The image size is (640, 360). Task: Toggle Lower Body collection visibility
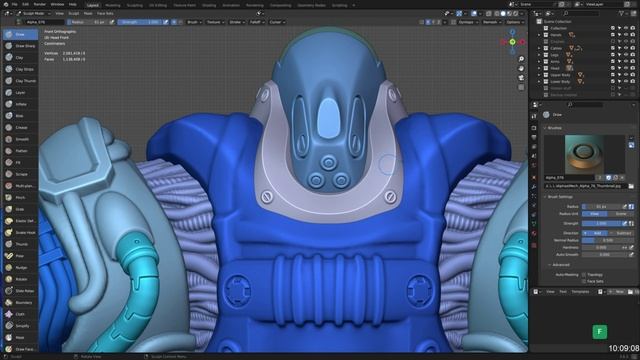[626, 82]
